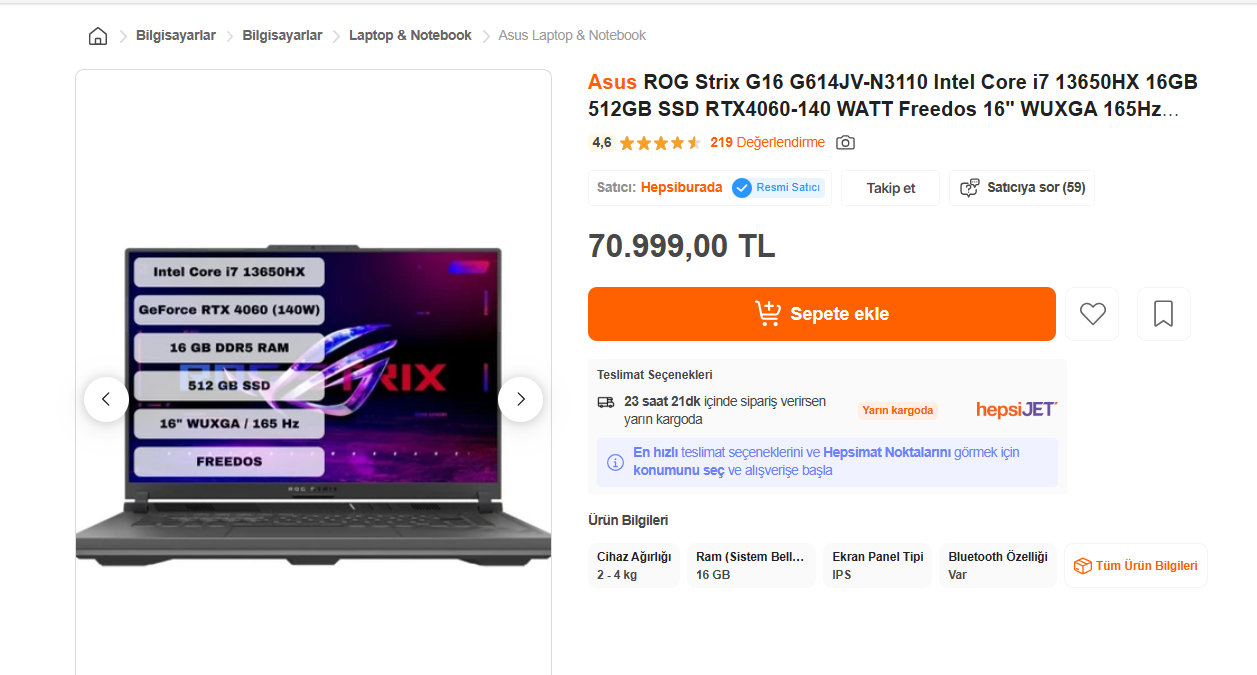
Task: Open Hepsiburada seller page link
Action: (x=681, y=188)
